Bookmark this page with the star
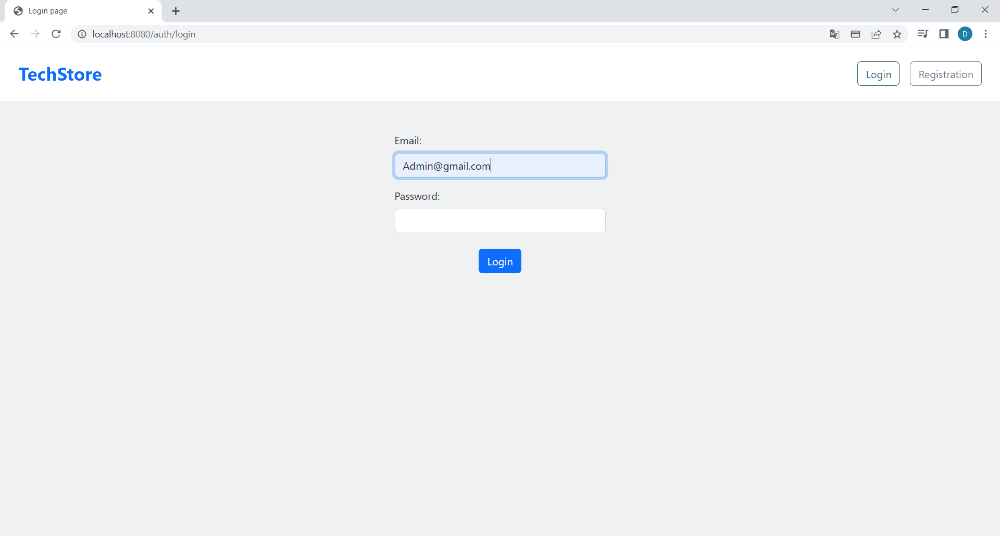 [x=897, y=34]
